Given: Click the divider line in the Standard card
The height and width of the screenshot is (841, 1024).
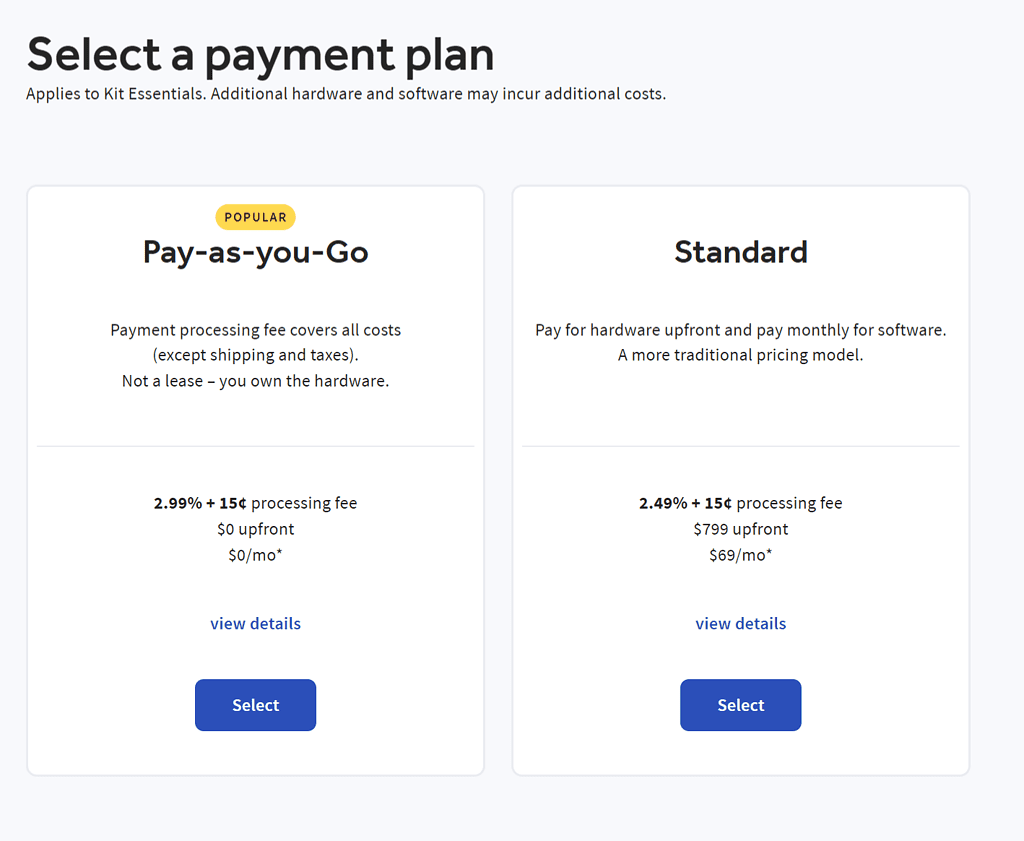Looking at the screenshot, I should pos(740,444).
